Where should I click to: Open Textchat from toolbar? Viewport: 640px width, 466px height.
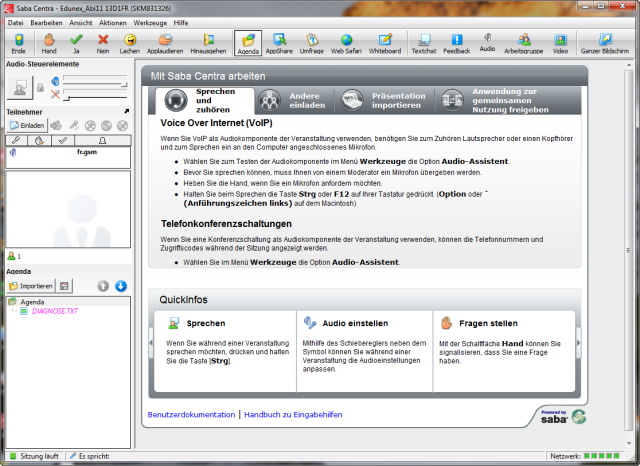click(x=424, y=44)
